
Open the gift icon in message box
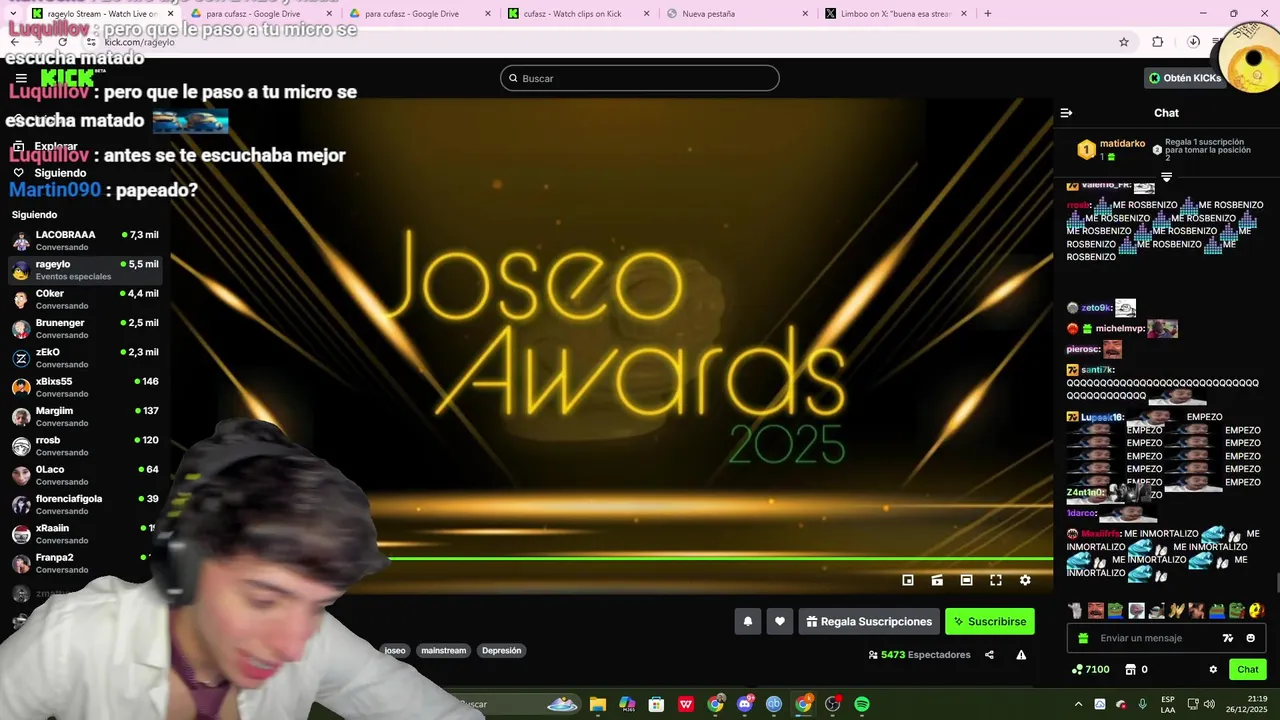(1083, 638)
